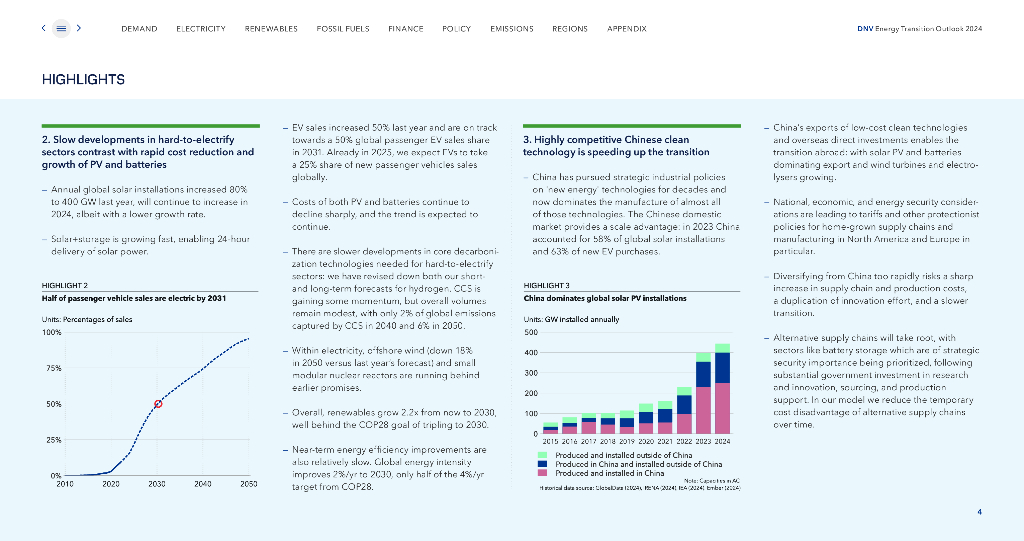The height and width of the screenshot is (541, 1024).
Task: Switch to the FINANCE section
Action: click(x=405, y=29)
